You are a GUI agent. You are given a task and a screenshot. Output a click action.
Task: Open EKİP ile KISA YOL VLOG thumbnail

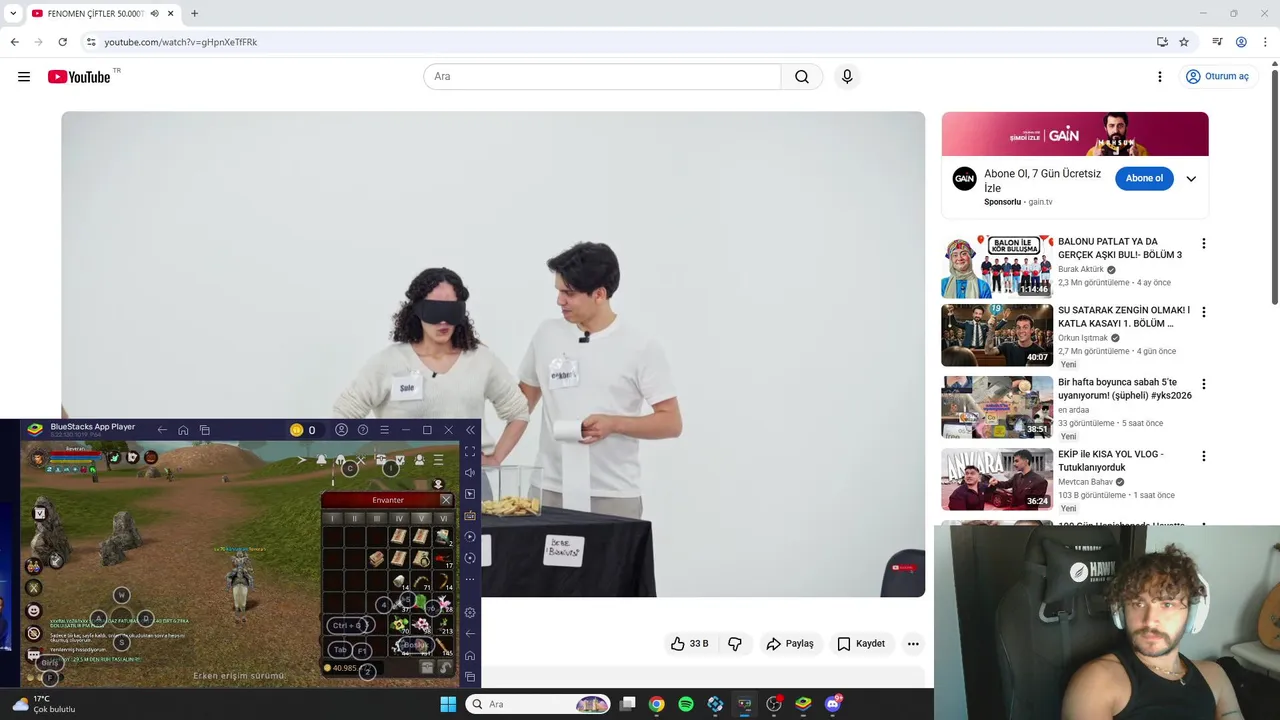pyautogui.click(x=997, y=479)
